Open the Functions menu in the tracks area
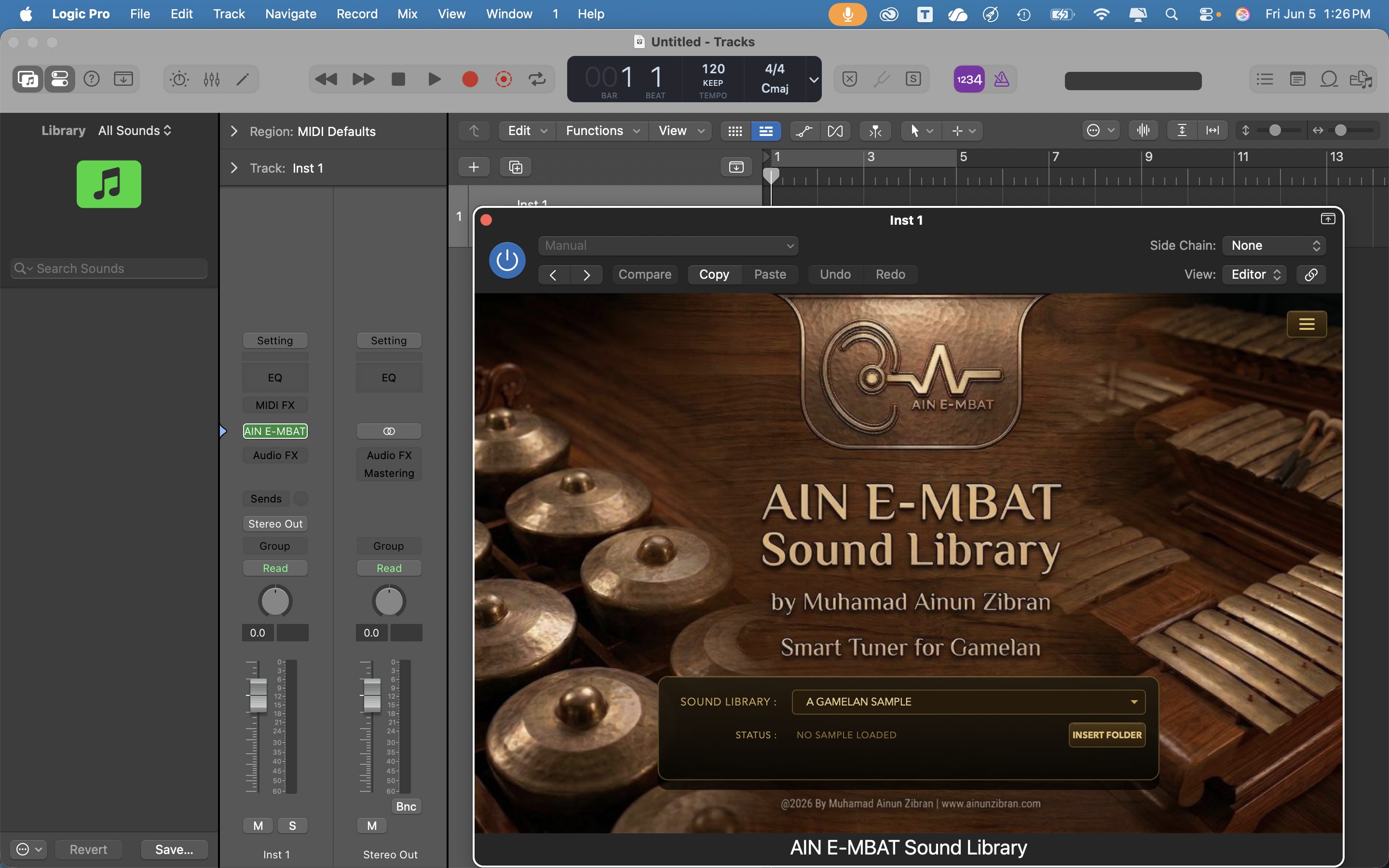1389x868 pixels. [x=602, y=131]
